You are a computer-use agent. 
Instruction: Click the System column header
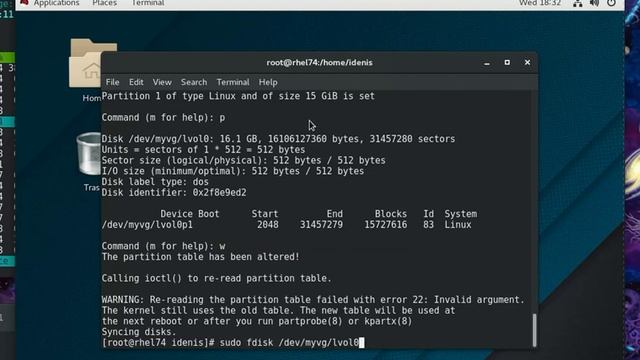(x=460, y=214)
